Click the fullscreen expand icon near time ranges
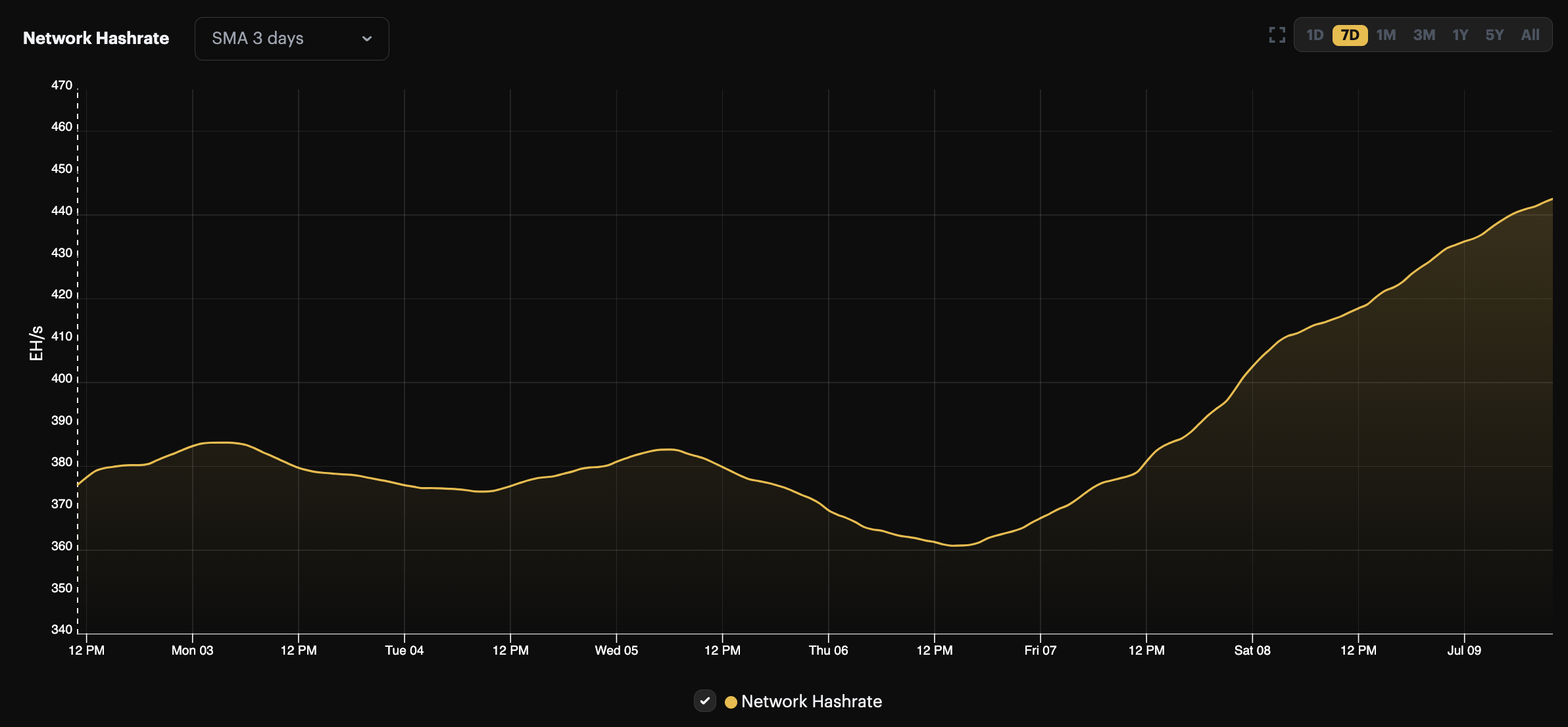 click(x=1277, y=34)
